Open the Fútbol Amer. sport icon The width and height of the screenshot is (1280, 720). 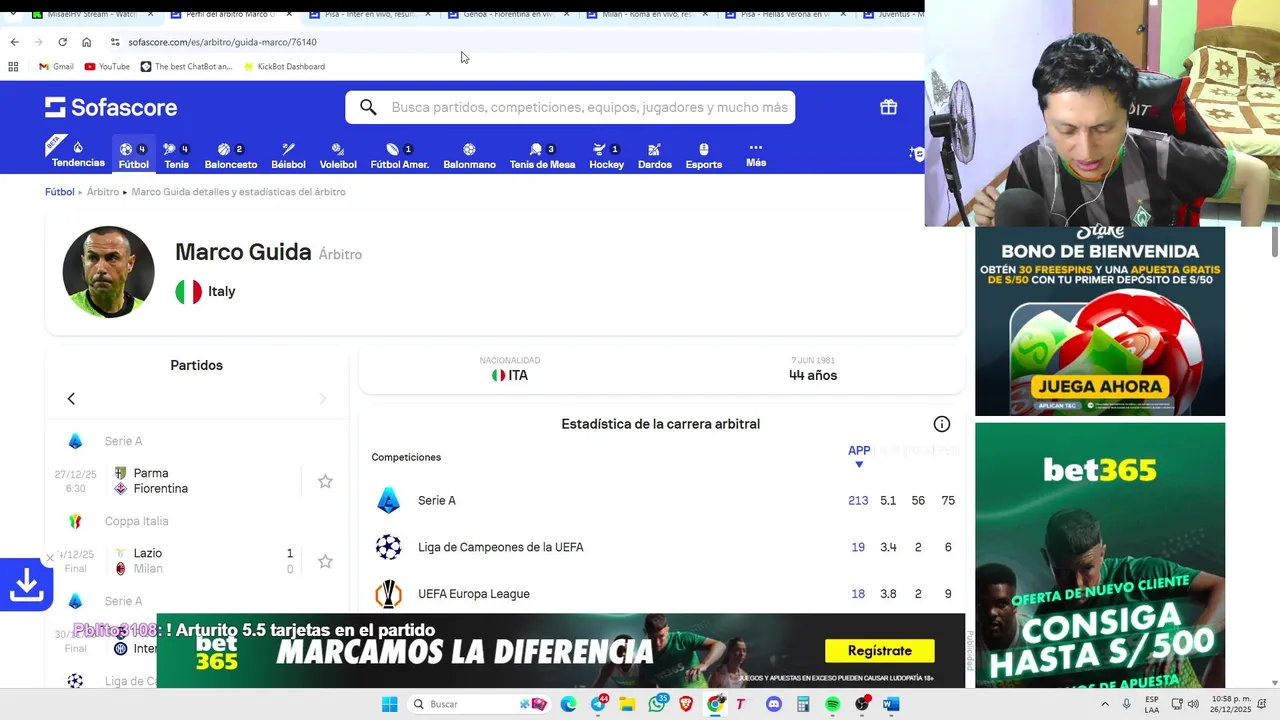point(400,156)
